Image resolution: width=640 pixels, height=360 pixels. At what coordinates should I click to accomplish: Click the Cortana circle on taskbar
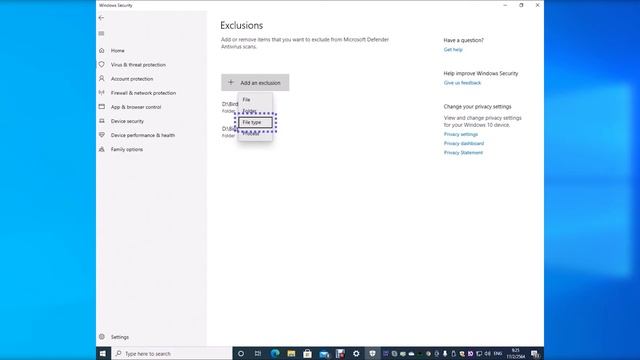click(x=241, y=353)
